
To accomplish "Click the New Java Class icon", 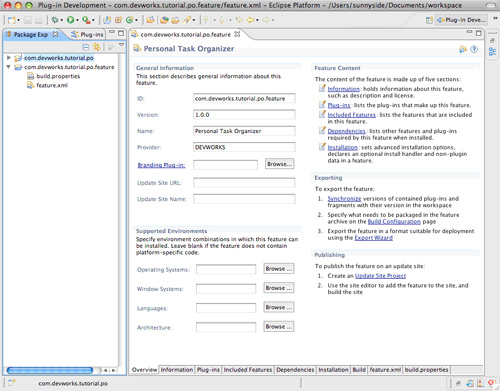I will pos(129,20).
